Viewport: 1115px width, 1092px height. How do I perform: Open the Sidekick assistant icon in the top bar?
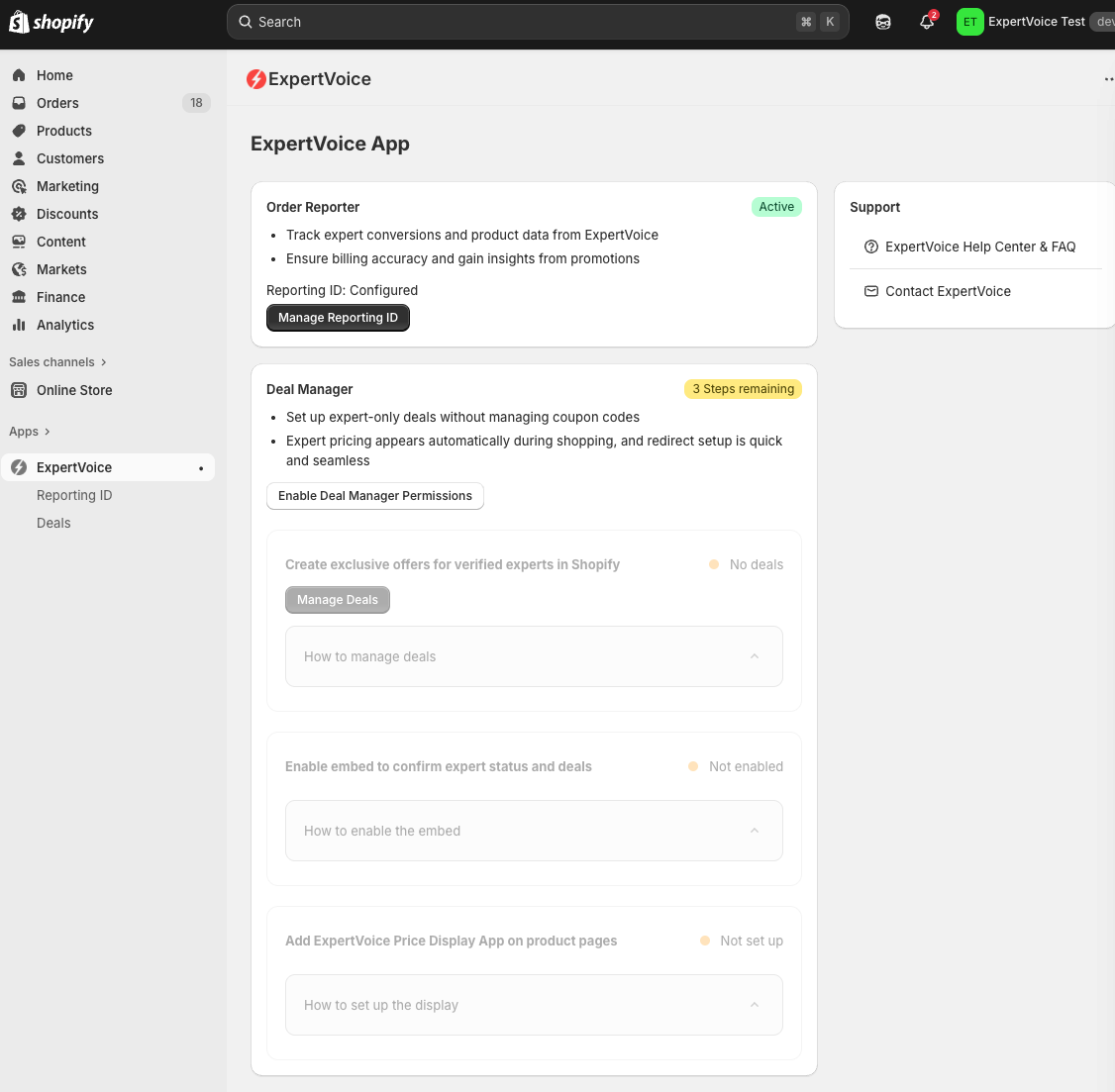click(883, 22)
